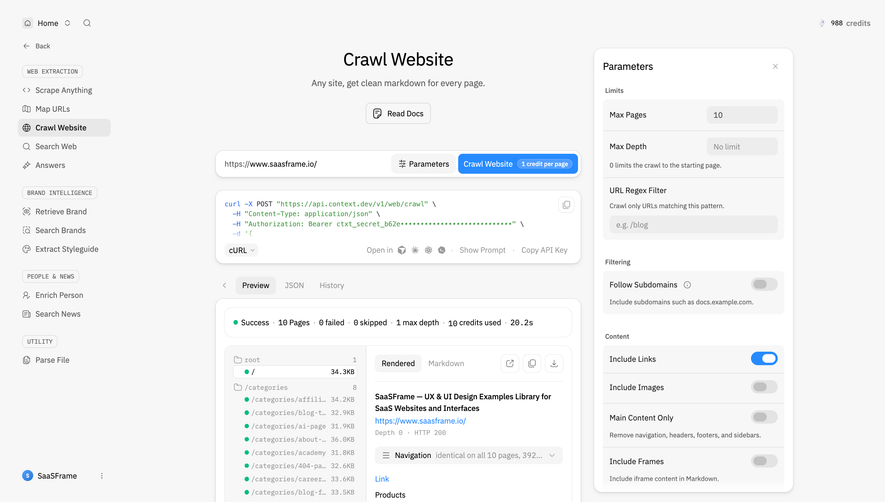Collapse the root folder in tree
Screen dimensions: 885x502
[x=295, y=360]
